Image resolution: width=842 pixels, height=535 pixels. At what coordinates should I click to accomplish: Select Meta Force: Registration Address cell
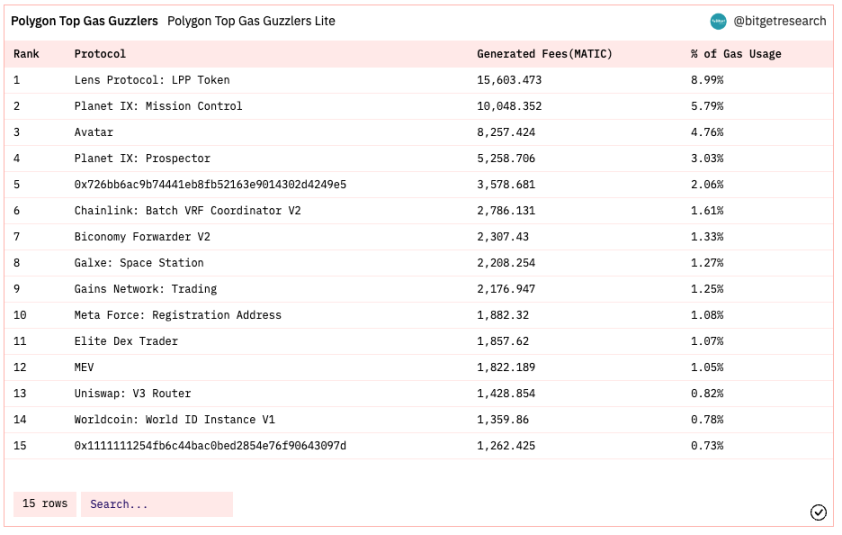click(178, 315)
